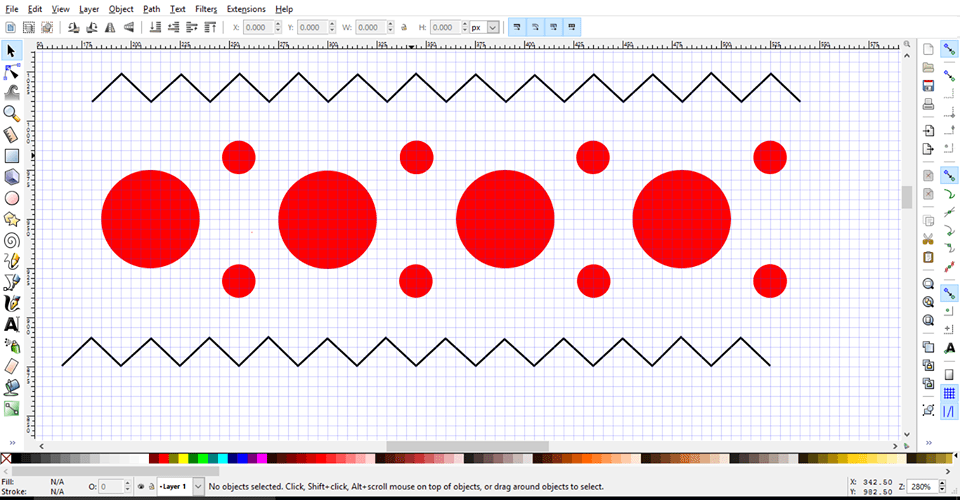Pick the cyan palette swatch
Screen dimensions: 960x500
pyautogui.click(x=223, y=458)
